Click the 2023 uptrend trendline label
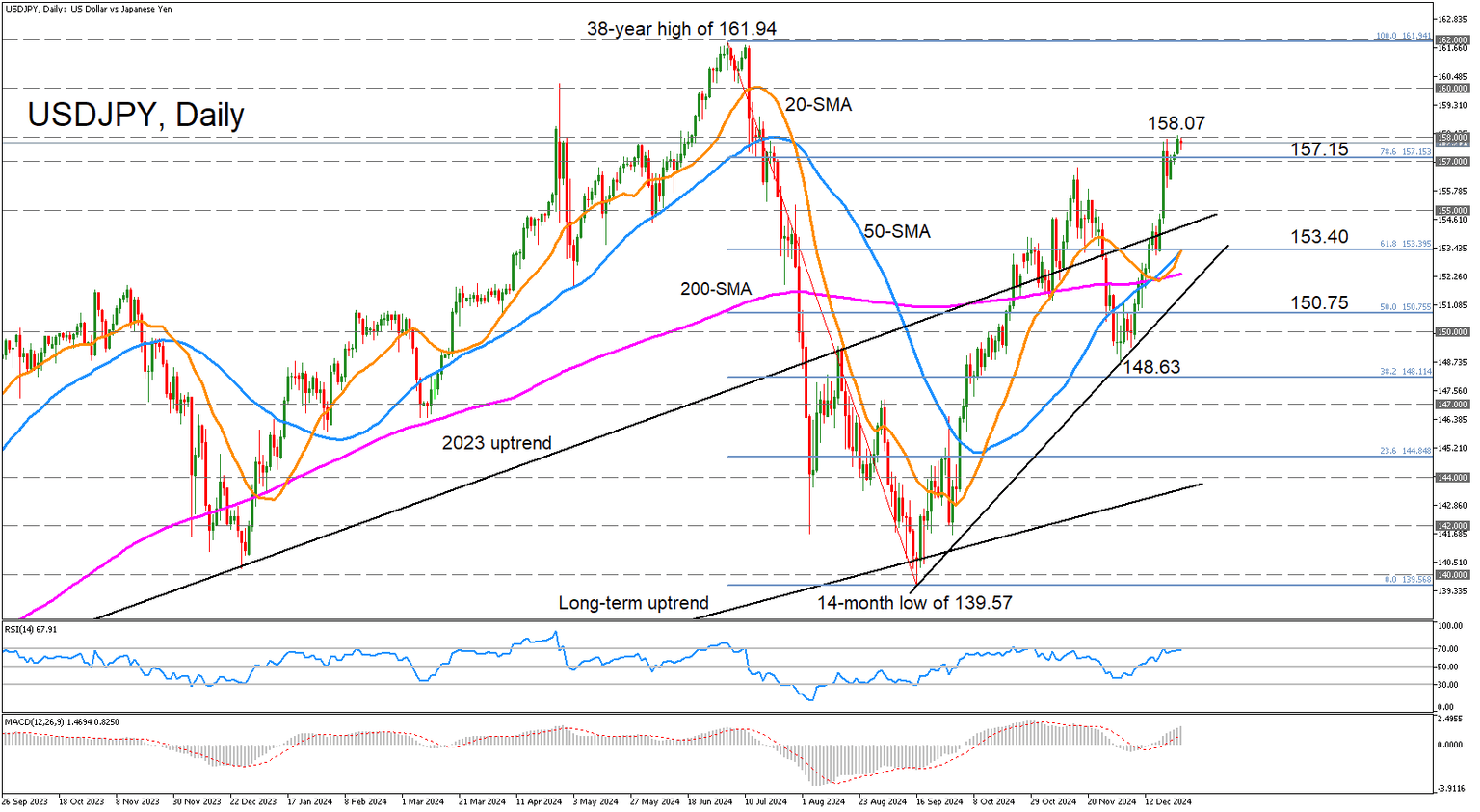Image resolution: width=1480 pixels, height=812 pixels. (495, 442)
